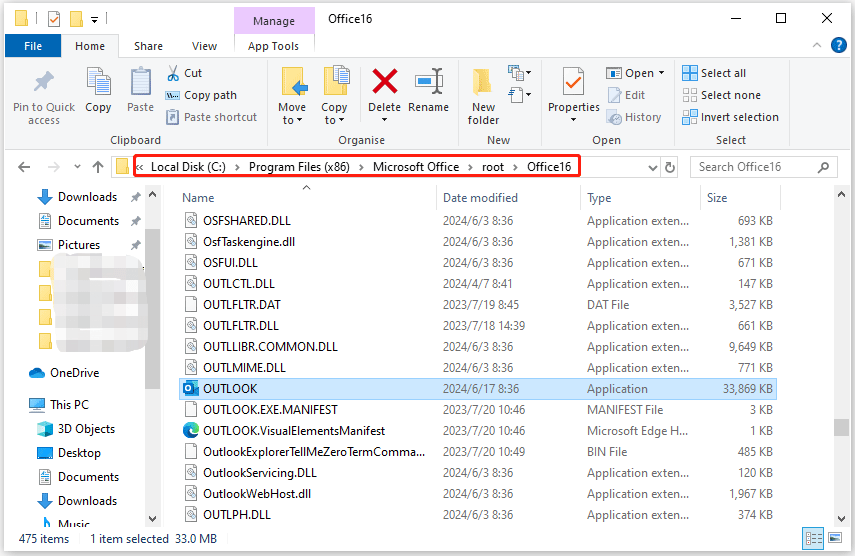Open the address bar history dropdown
The height and width of the screenshot is (556, 855).
tap(647, 167)
